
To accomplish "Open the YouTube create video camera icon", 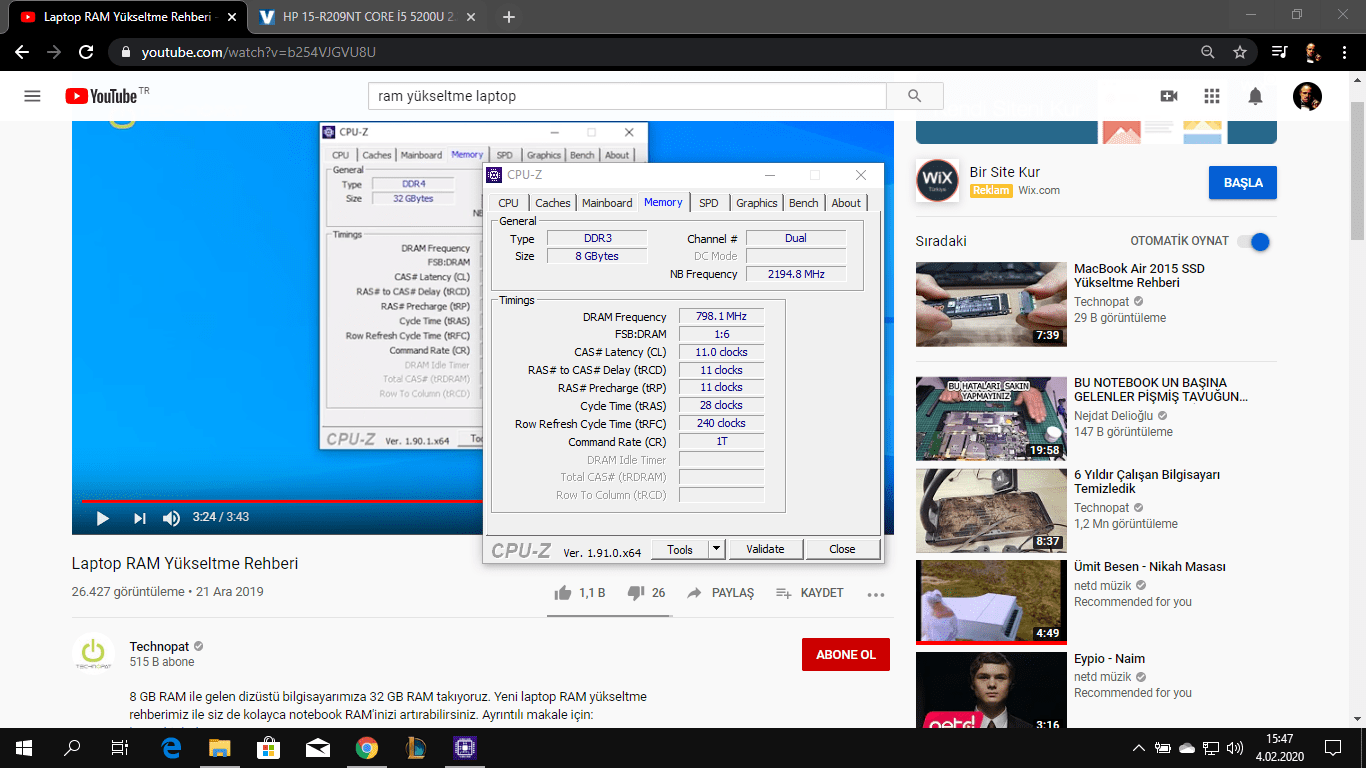I will [1168, 96].
